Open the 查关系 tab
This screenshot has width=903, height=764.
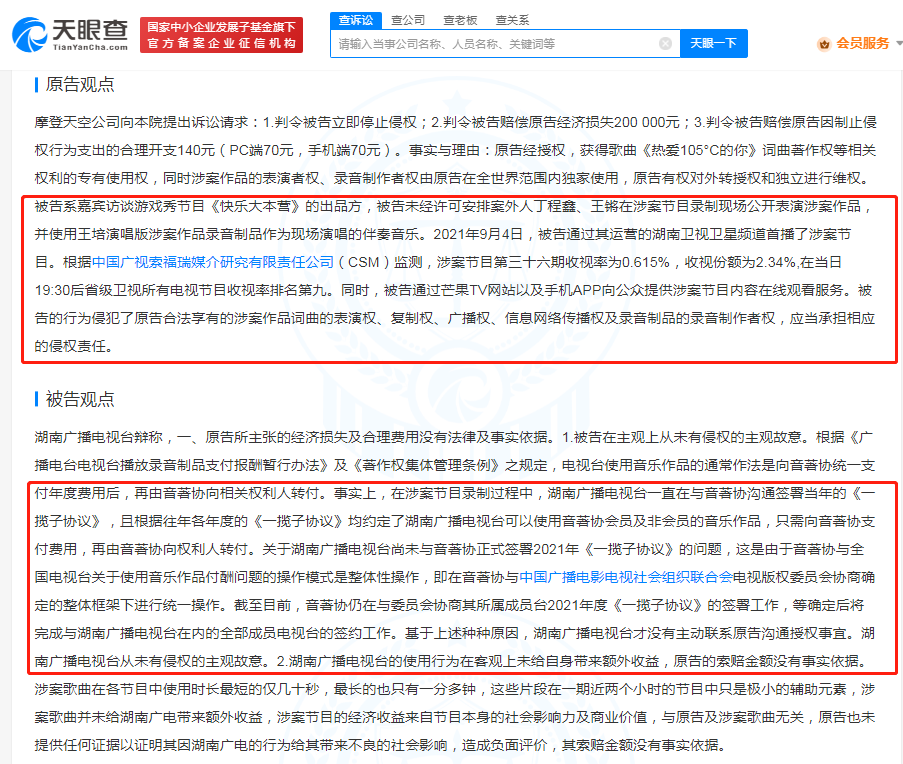[512, 20]
